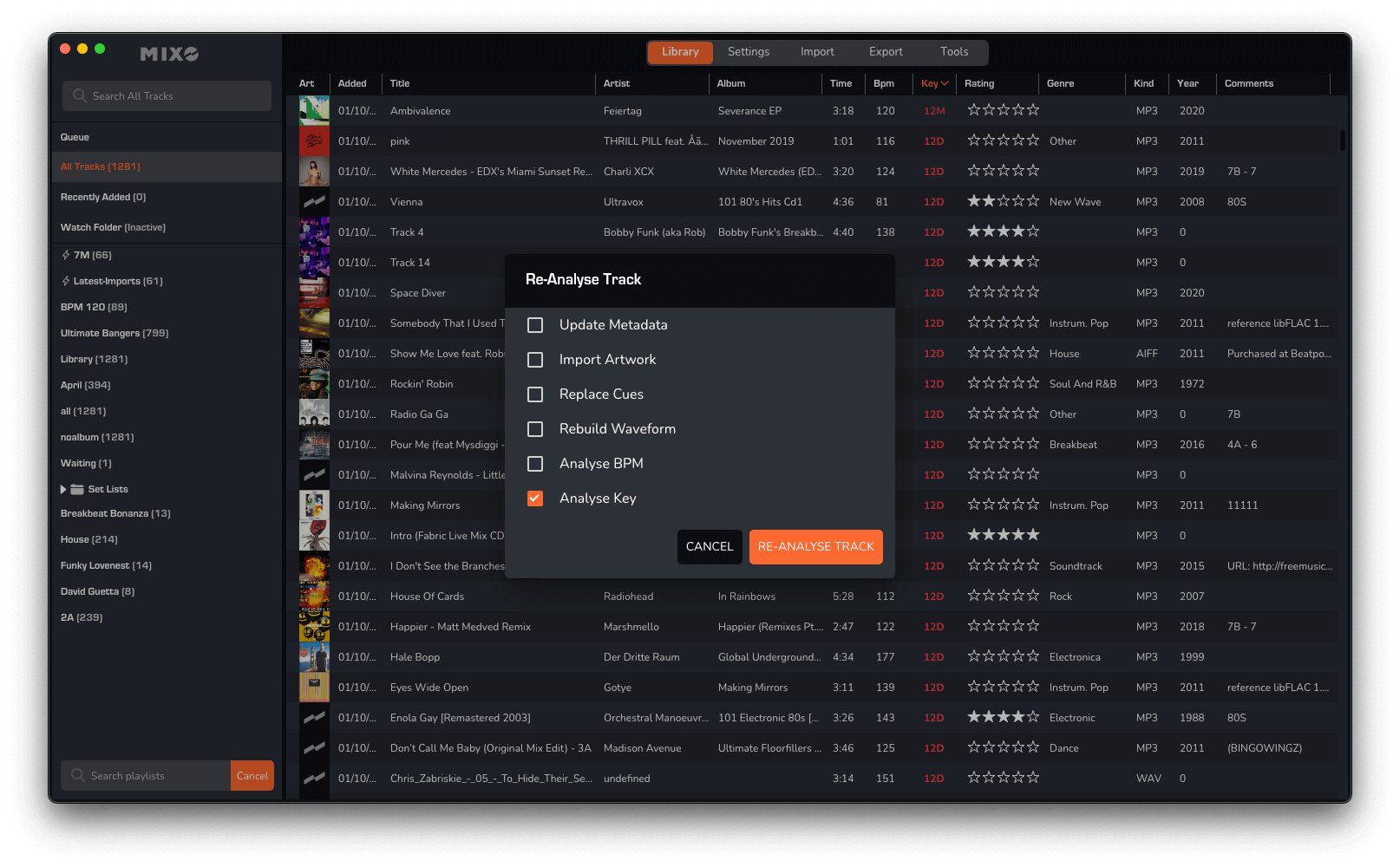Click the placeholder artwork icon for Vienna
Screen dimensions: 1400x867
point(314,202)
